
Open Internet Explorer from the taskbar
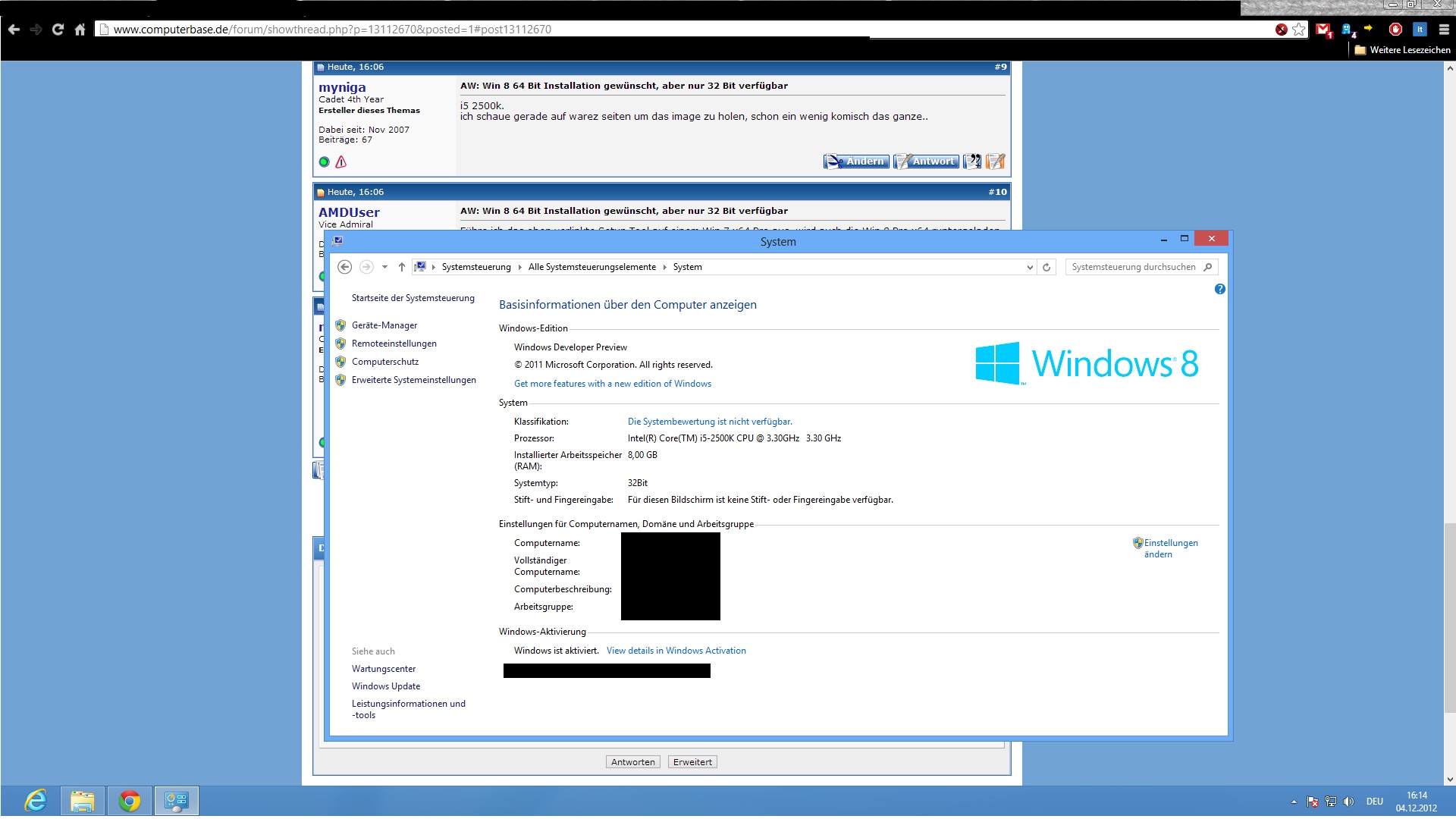pyautogui.click(x=36, y=801)
